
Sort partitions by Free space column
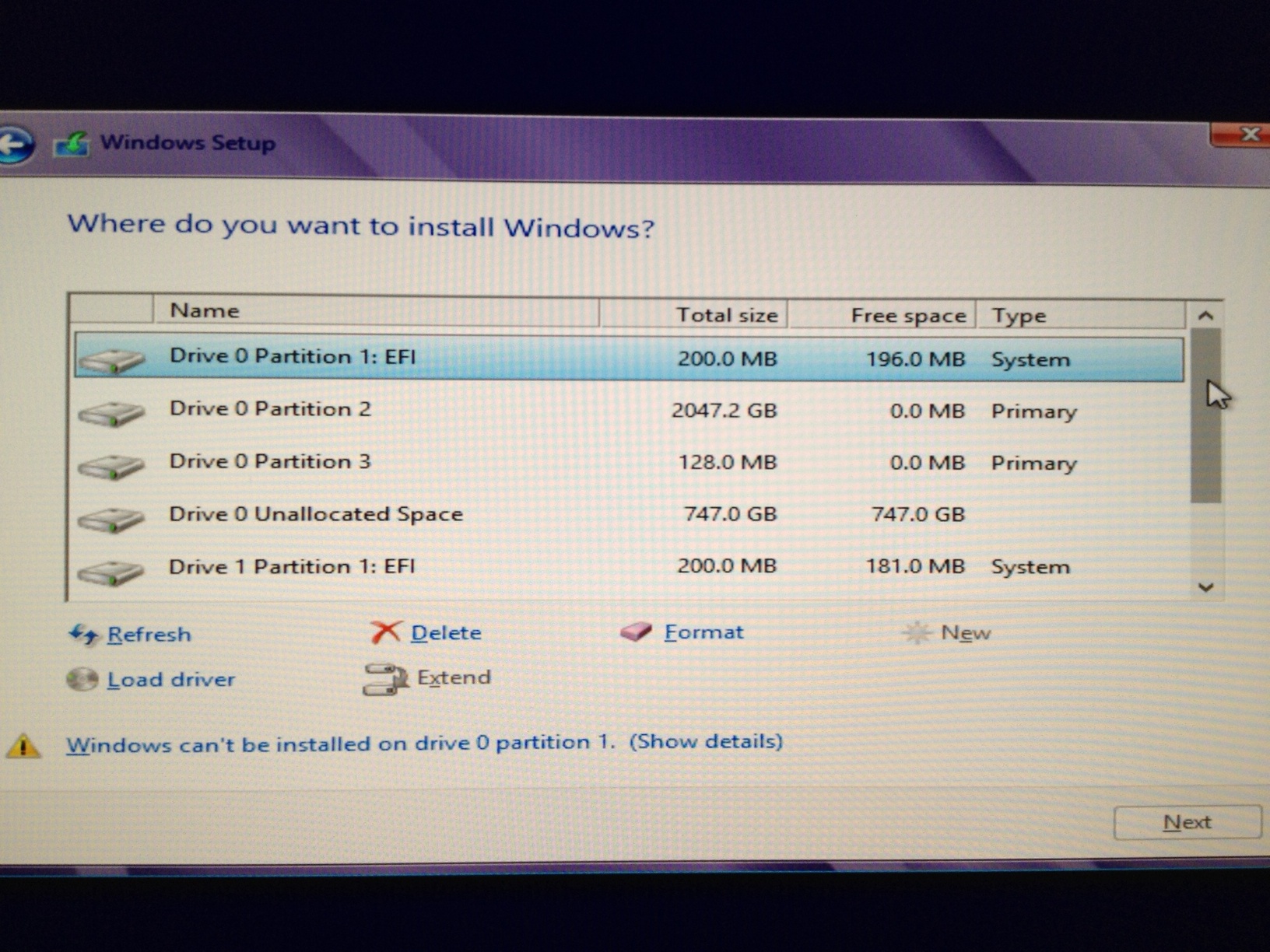coord(882,315)
